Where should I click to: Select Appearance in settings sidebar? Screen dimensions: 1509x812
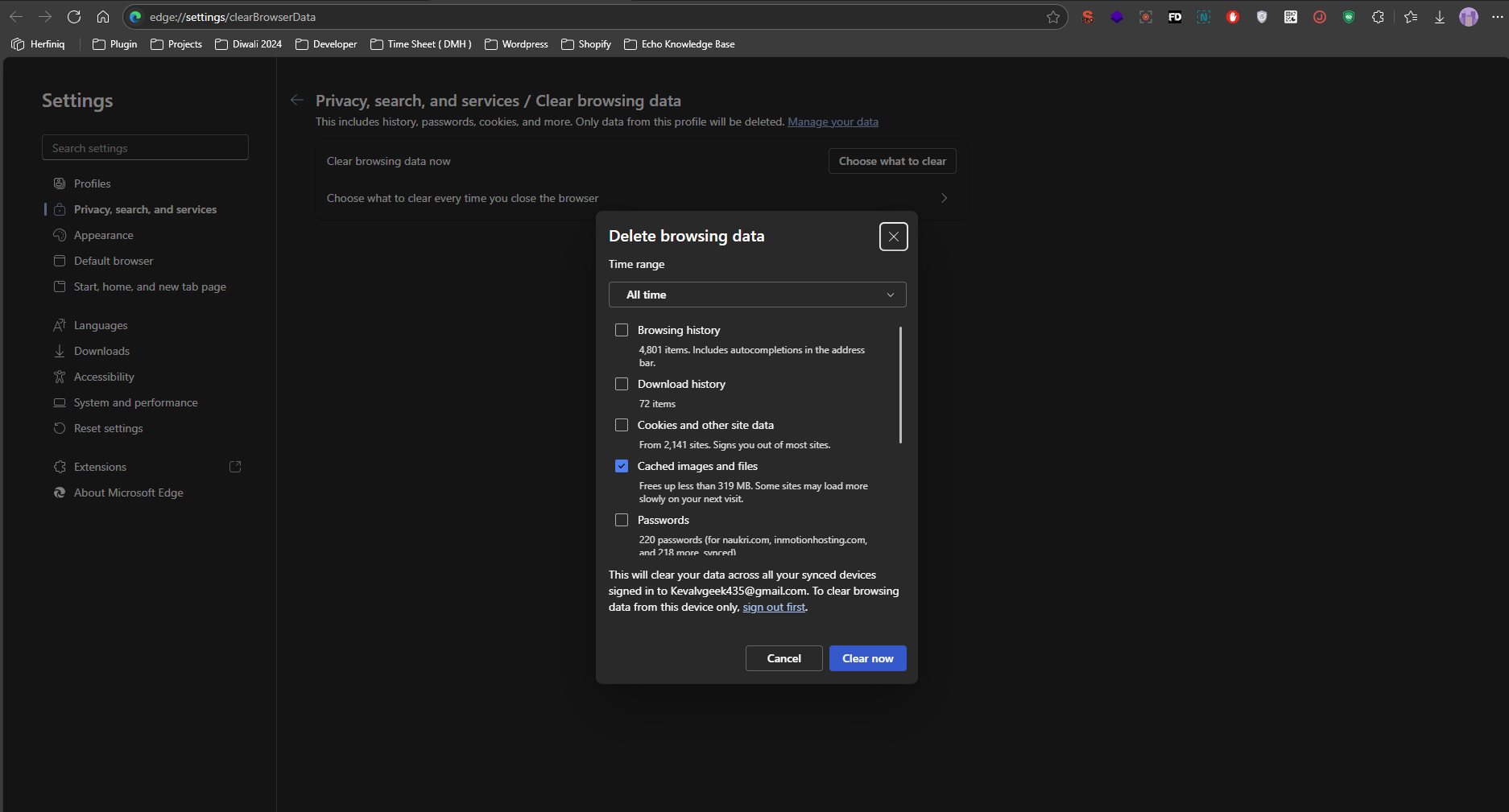103,235
